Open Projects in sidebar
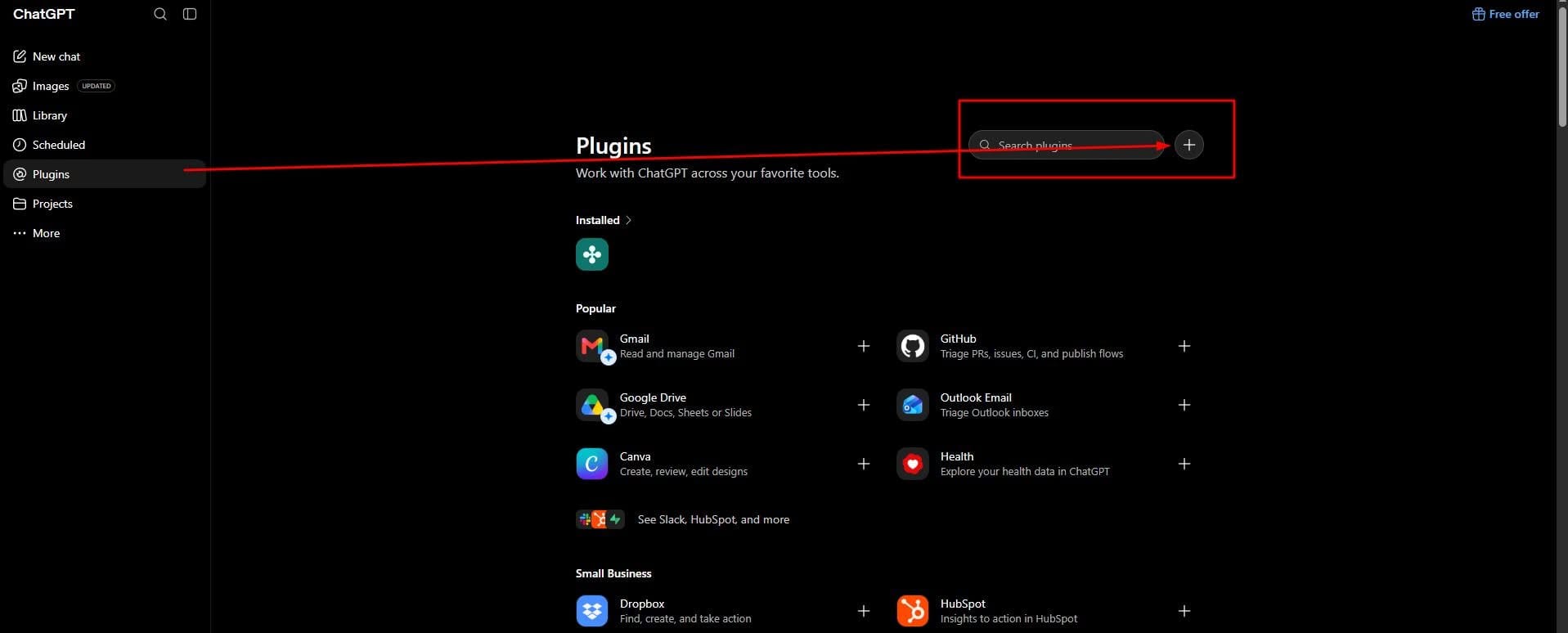This screenshot has height=633, width=1568. click(x=104, y=204)
